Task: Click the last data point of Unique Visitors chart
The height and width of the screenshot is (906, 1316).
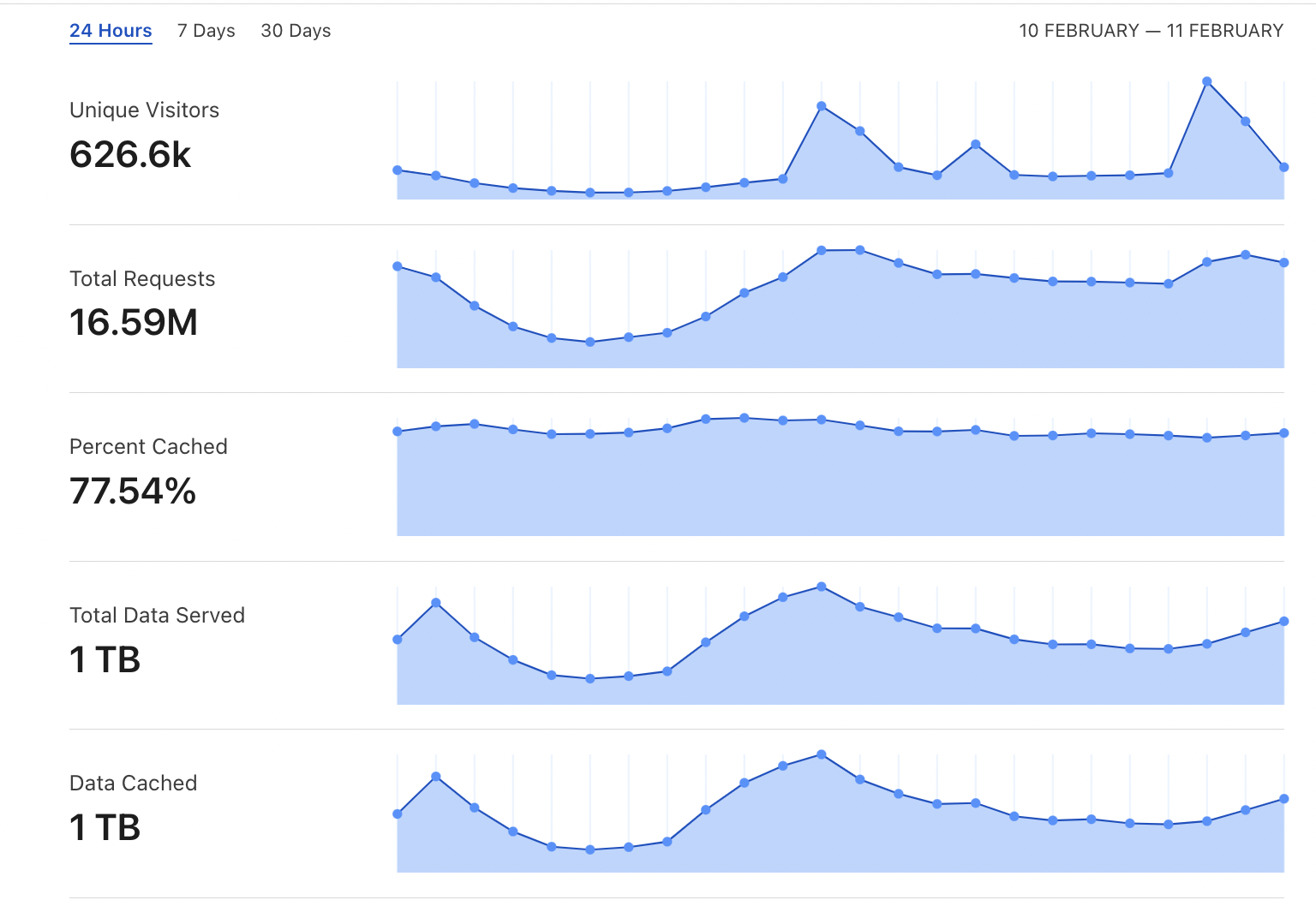Action: point(1283,167)
